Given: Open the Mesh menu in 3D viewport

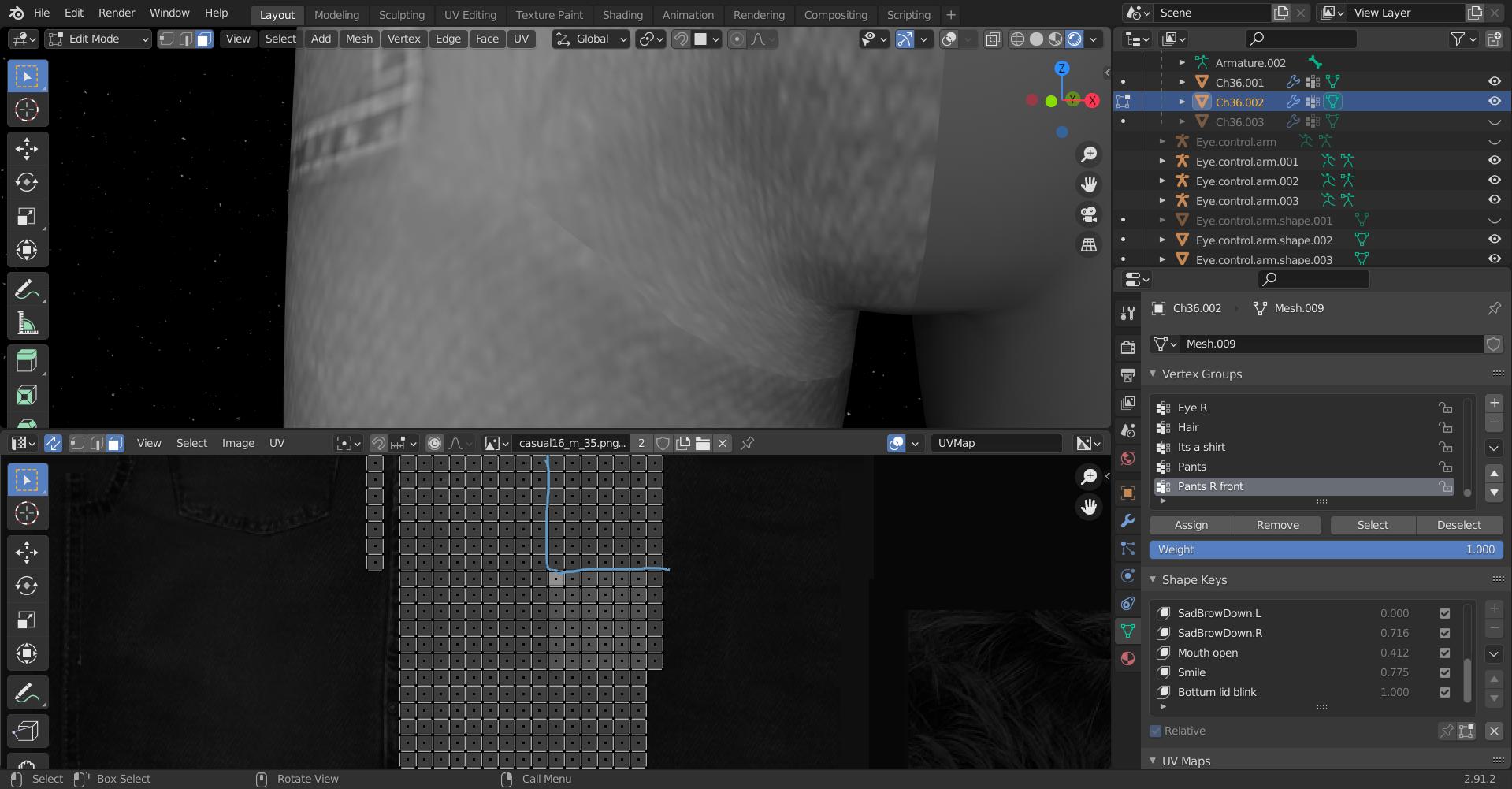Looking at the screenshot, I should 359,39.
